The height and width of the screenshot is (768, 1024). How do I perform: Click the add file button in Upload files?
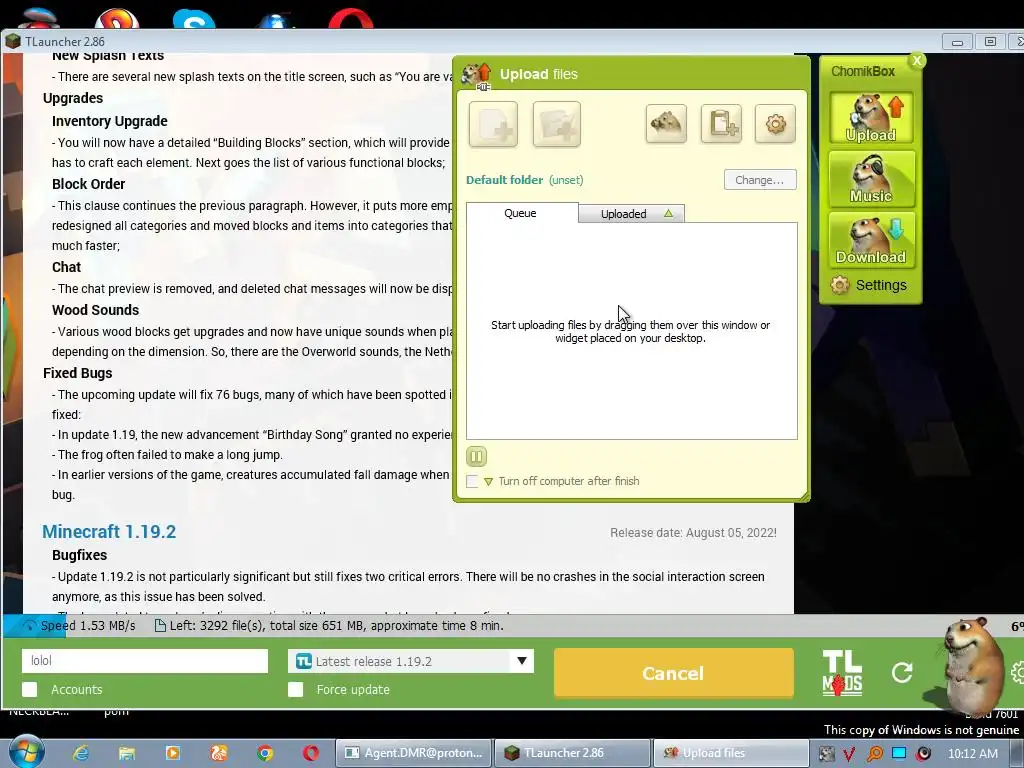pyautogui.click(x=493, y=124)
